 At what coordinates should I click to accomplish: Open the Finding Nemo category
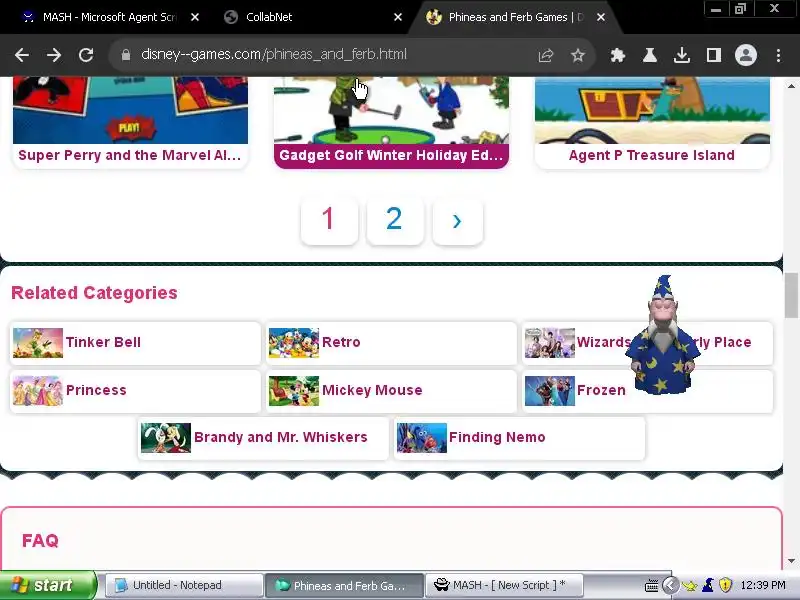pos(519,438)
